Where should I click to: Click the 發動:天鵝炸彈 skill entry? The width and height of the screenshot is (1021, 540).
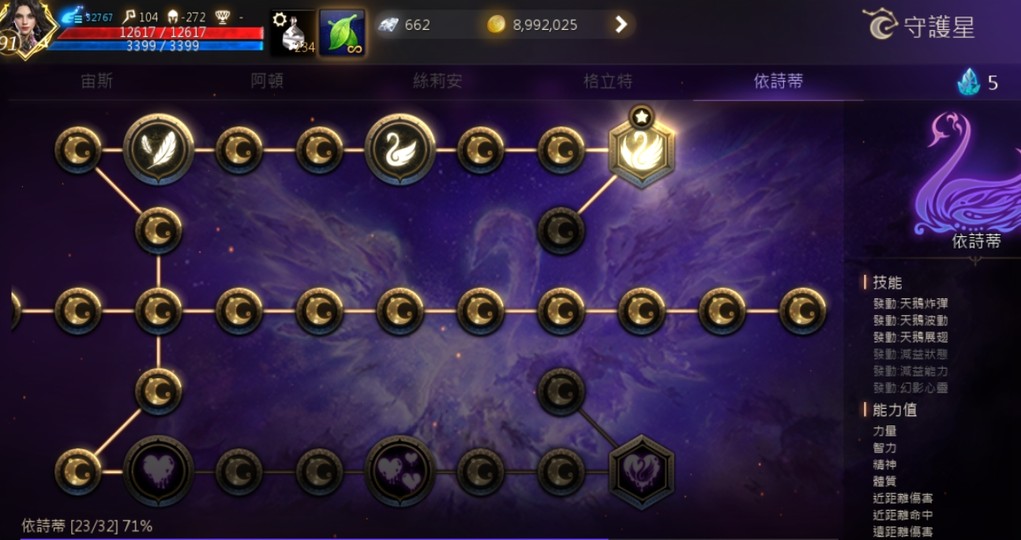(x=910, y=304)
